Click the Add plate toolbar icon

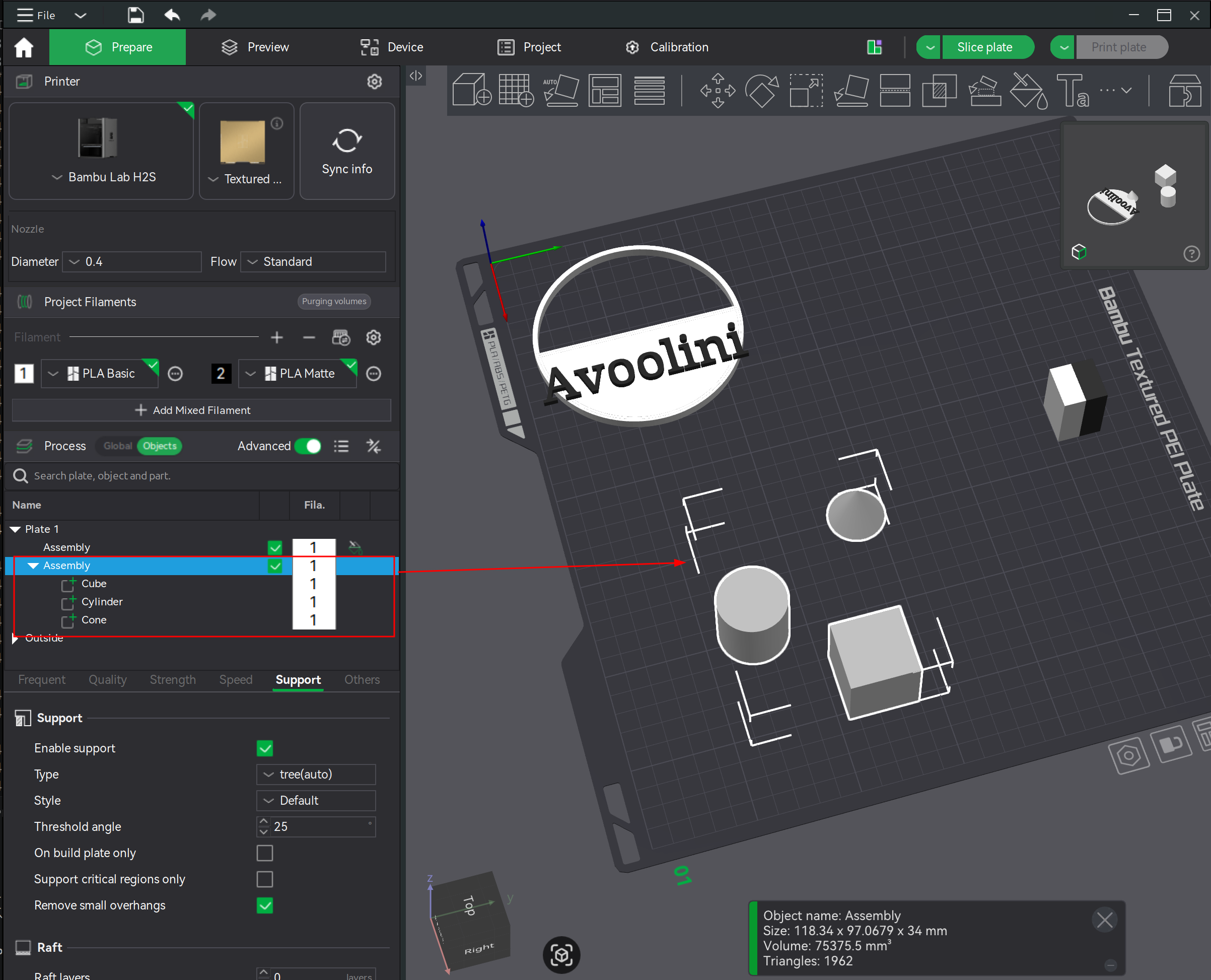click(x=516, y=90)
